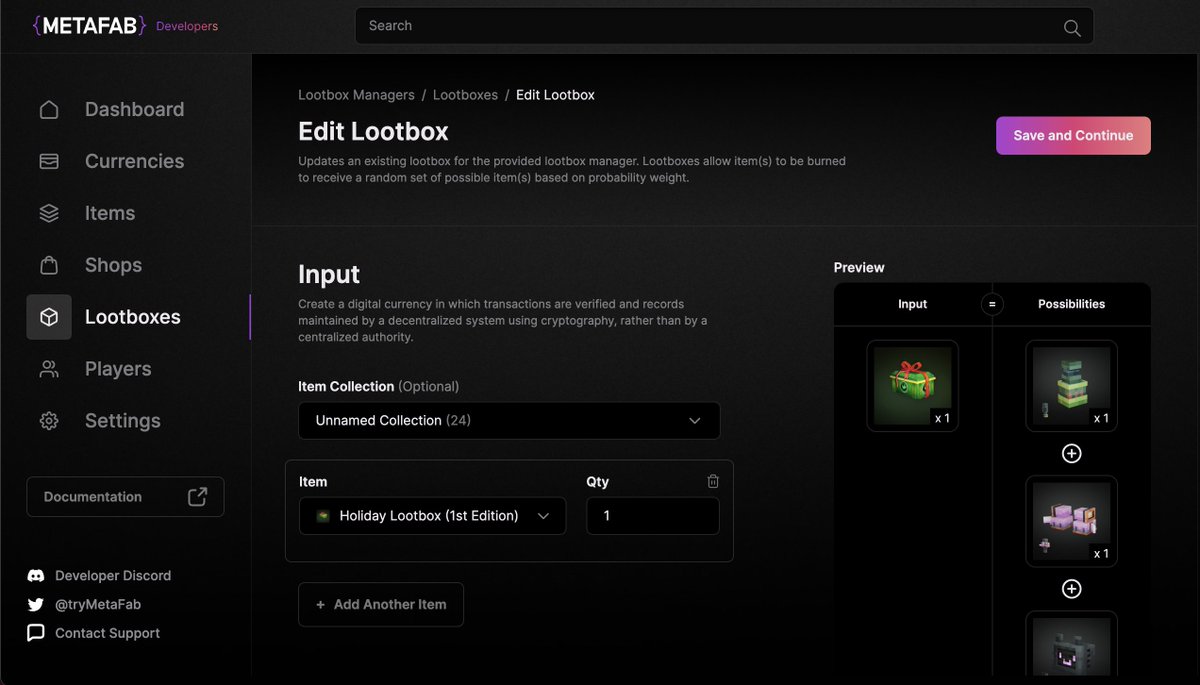Expand the Item Collection dropdown

click(509, 420)
